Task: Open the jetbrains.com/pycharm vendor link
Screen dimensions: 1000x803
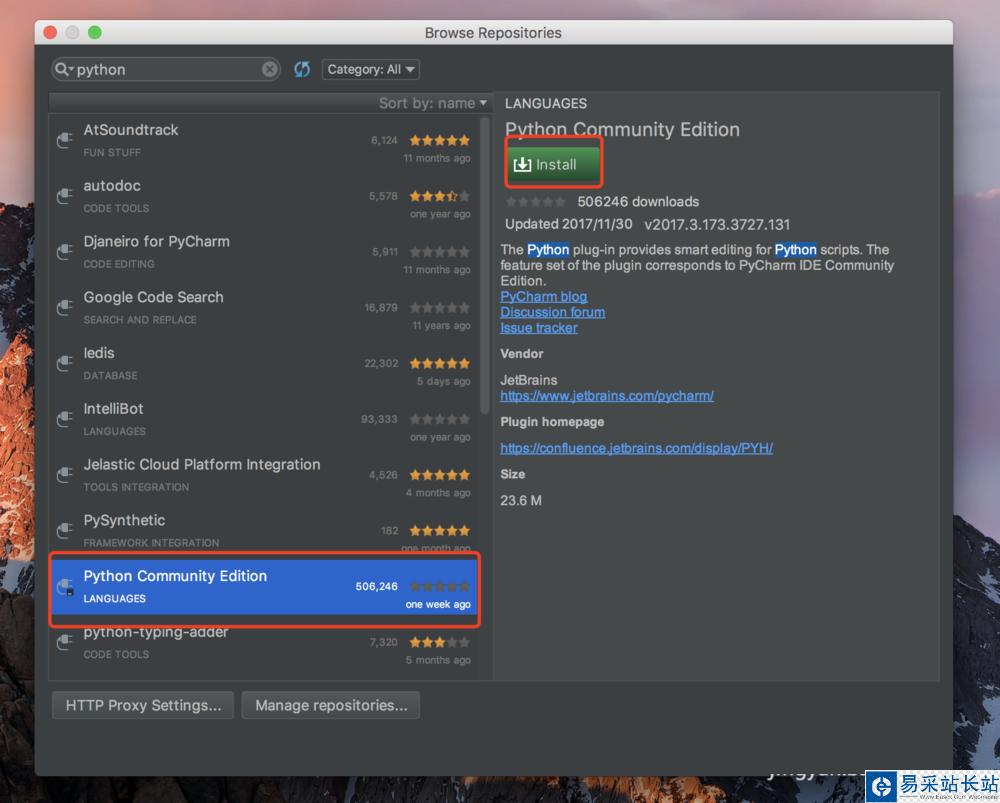Action: (x=607, y=395)
